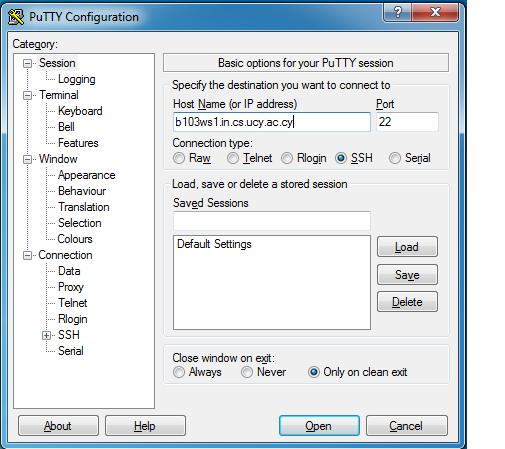Select Default Settings in sessions list
The width and height of the screenshot is (505, 449).
pyautogui.click(x=214, y=244)
